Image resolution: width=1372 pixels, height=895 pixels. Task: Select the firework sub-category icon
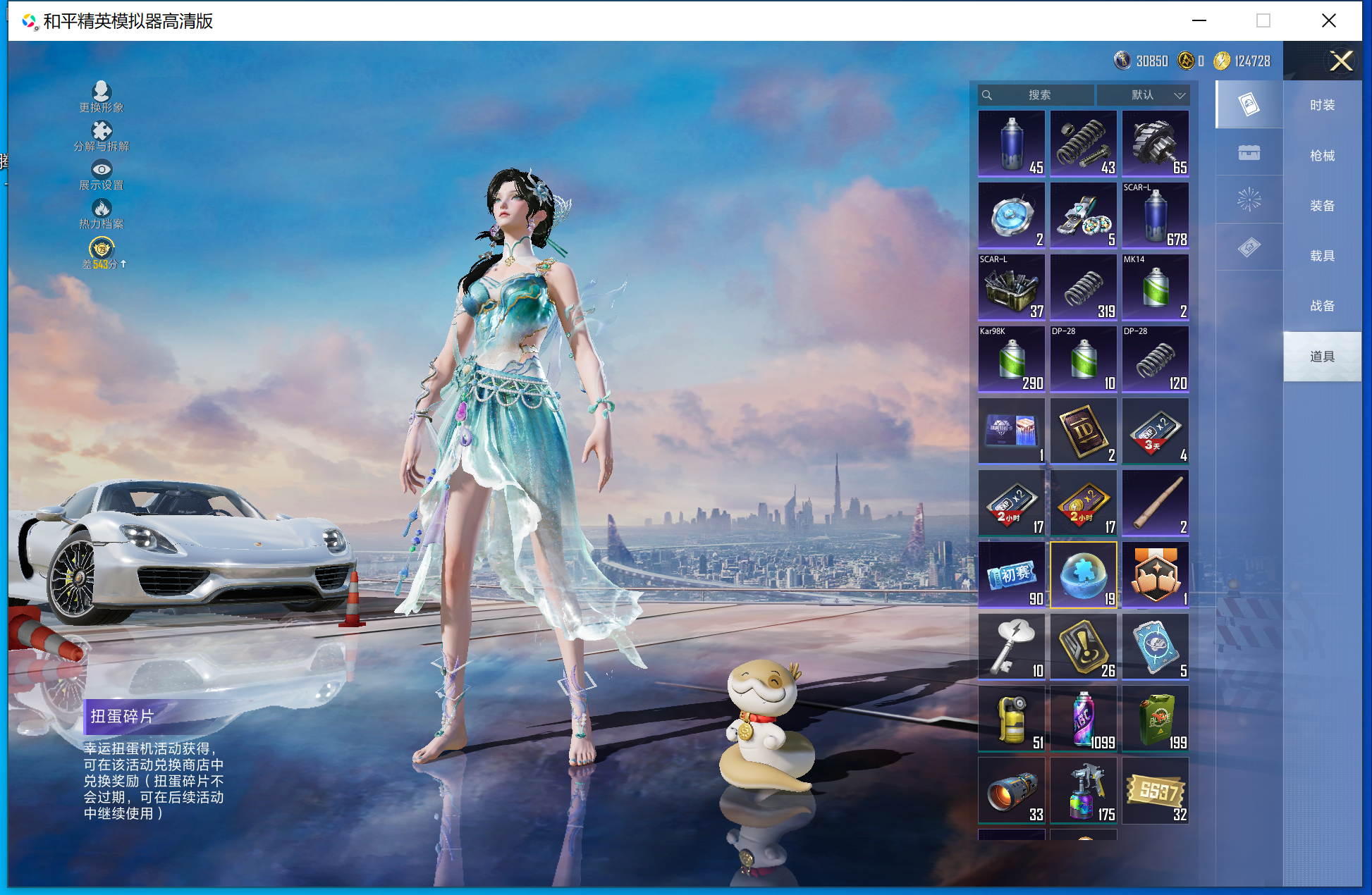(1249, 199)
